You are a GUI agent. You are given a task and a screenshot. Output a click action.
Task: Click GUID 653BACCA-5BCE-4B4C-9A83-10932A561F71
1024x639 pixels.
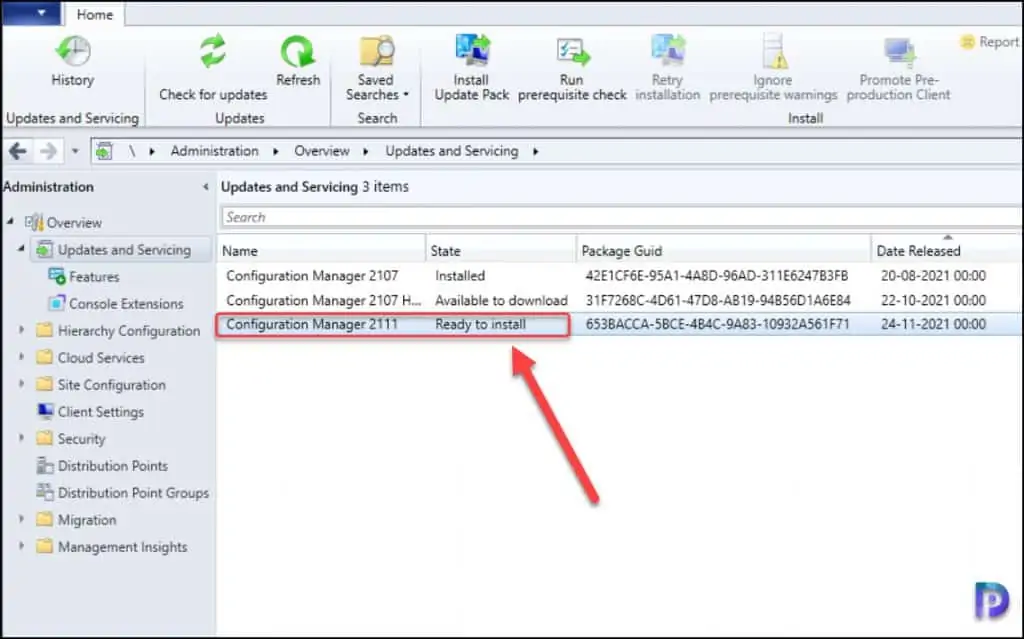pos(717,324)
